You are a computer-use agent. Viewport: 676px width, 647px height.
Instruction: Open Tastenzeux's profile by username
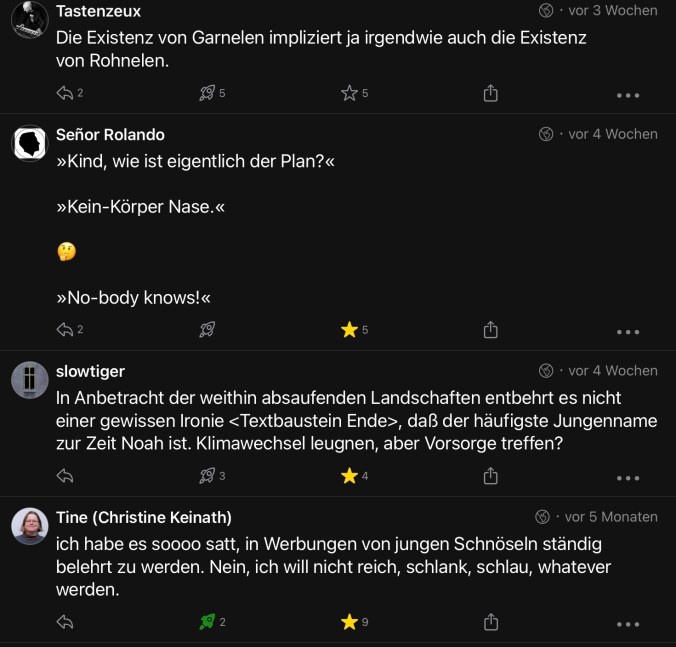tap(98, 11)
